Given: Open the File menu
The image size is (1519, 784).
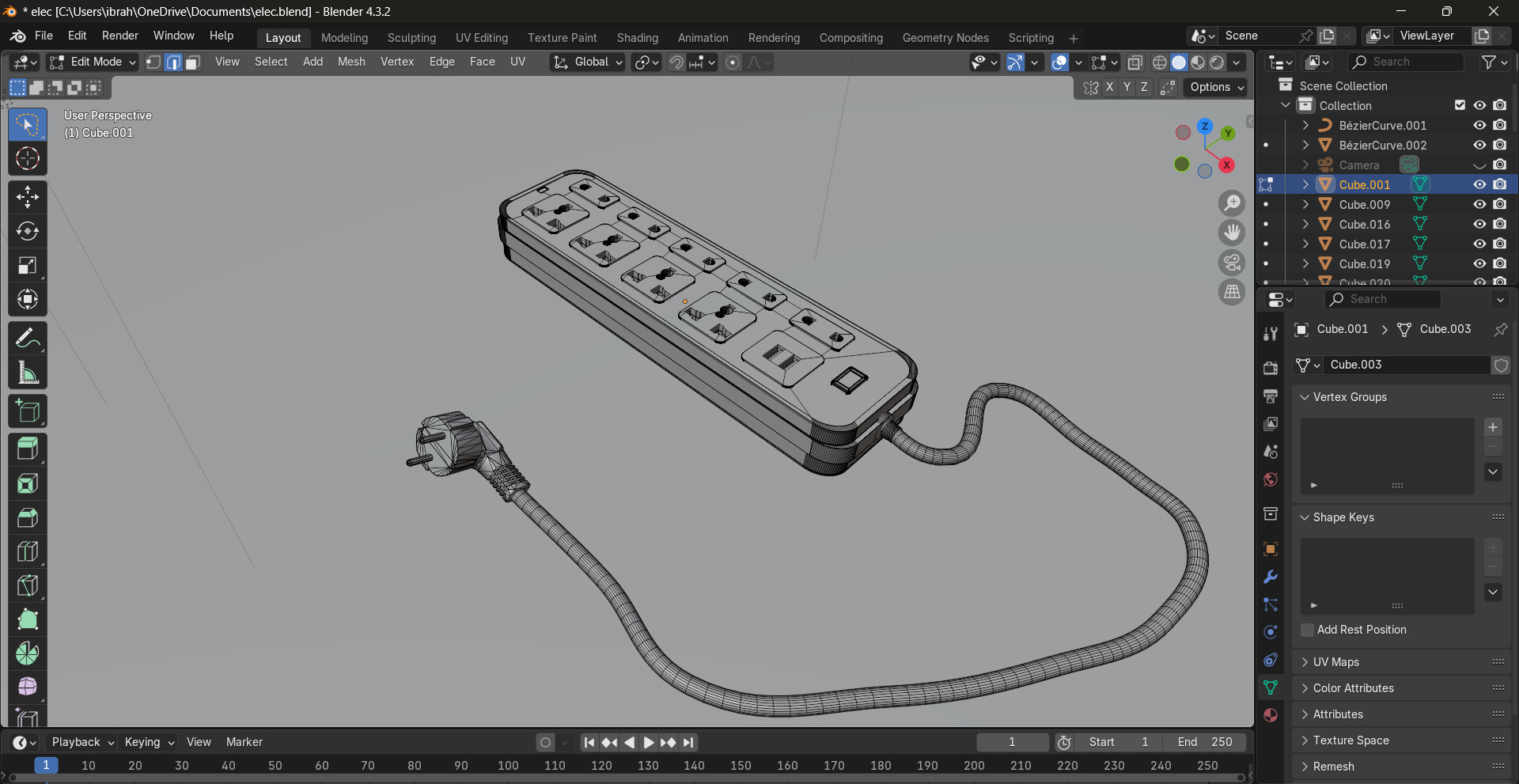Looking at the screenshot, I should click(44, 36).
